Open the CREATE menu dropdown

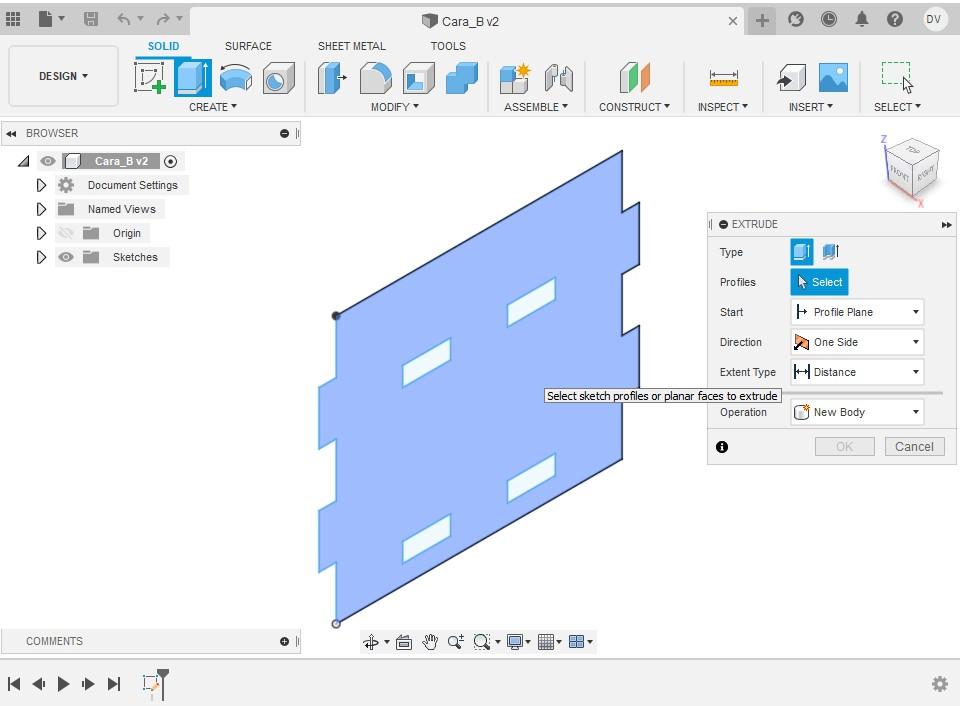(212, 107)
